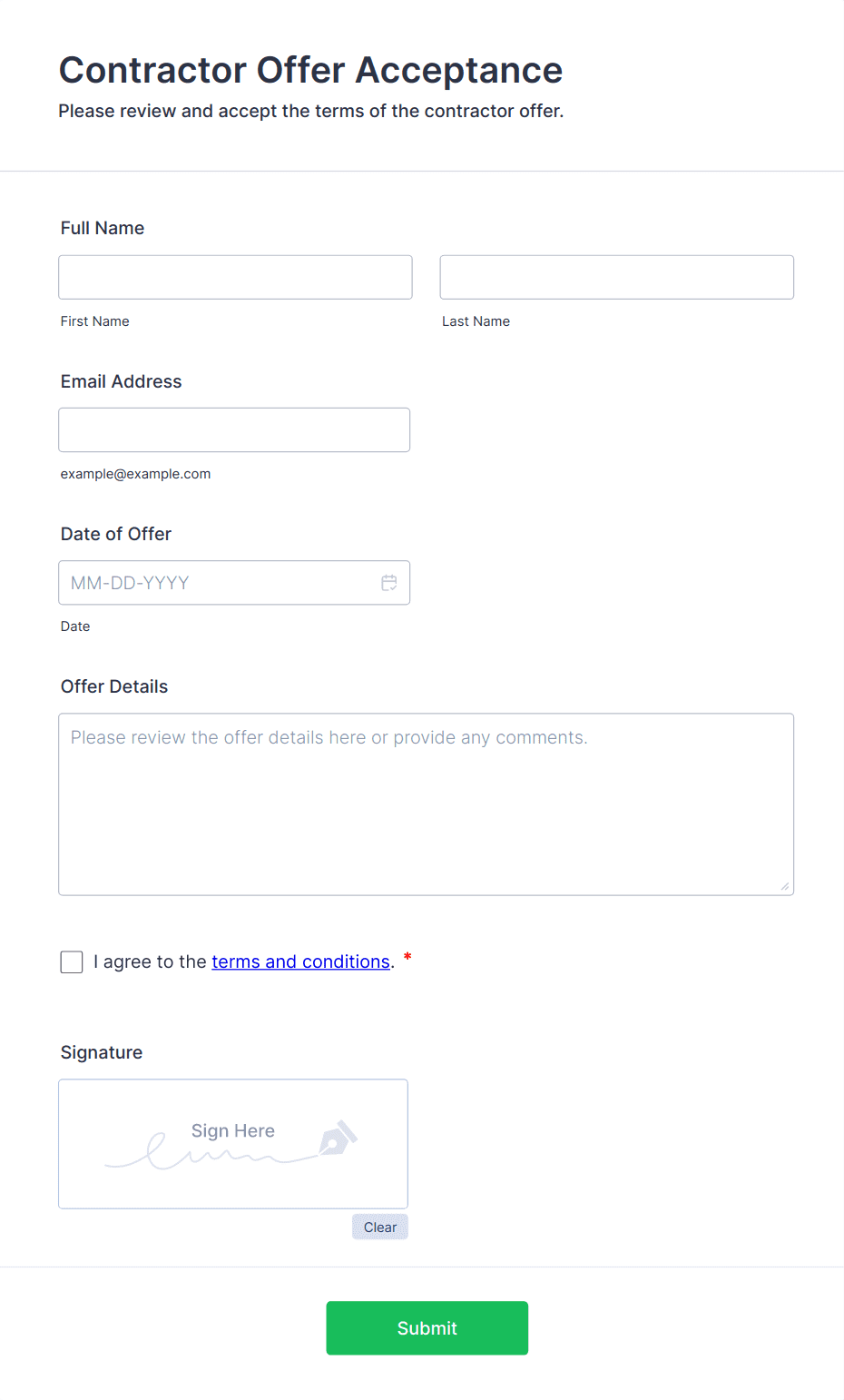The width and height of the screenshot is (844, 1400).
Task: Clear the signature with Clear button
Action: tap(380, 1227)
